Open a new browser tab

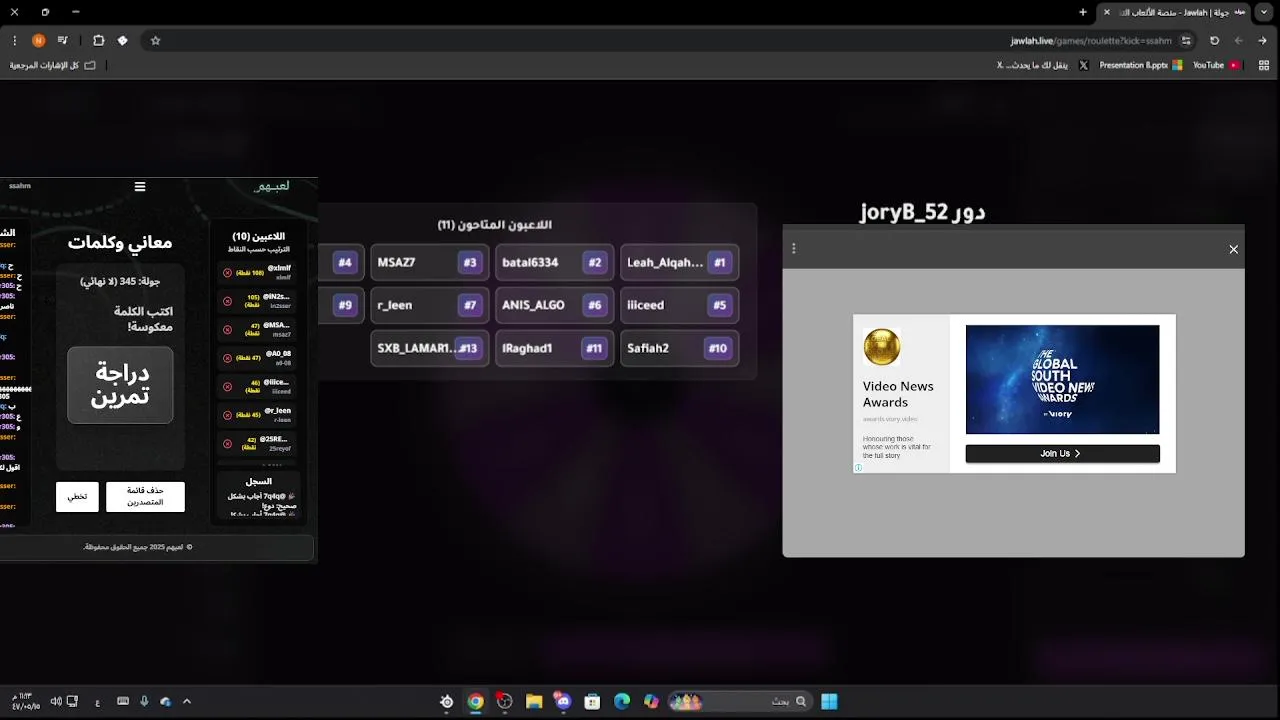[1082, 12]
